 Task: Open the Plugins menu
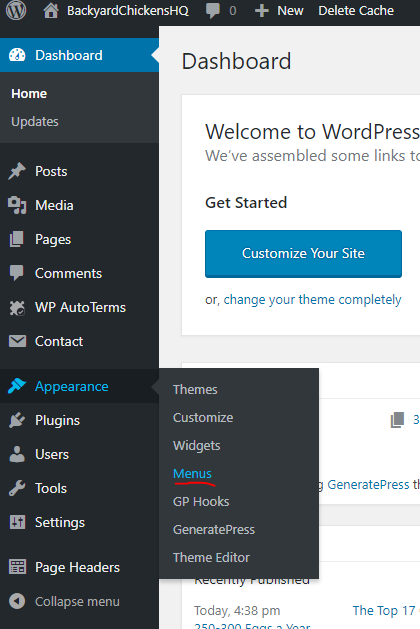click(57, 420)
